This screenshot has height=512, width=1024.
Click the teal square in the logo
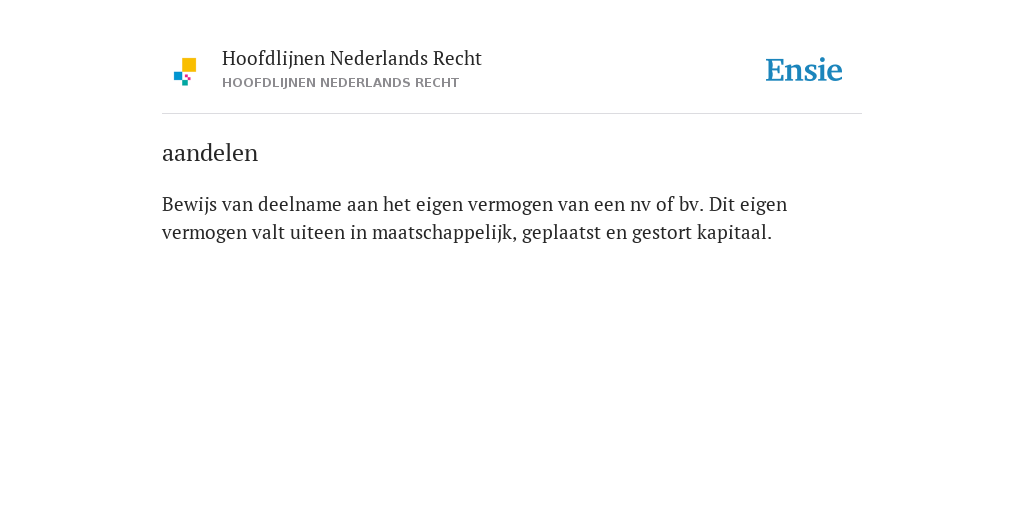185,83
